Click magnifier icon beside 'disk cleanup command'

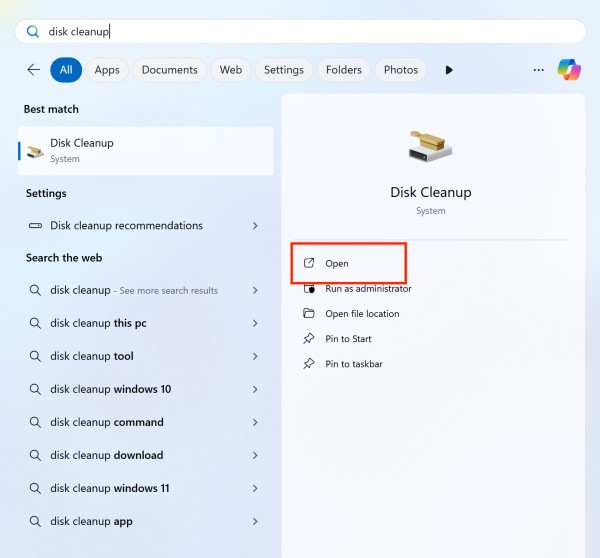[35, 422]
